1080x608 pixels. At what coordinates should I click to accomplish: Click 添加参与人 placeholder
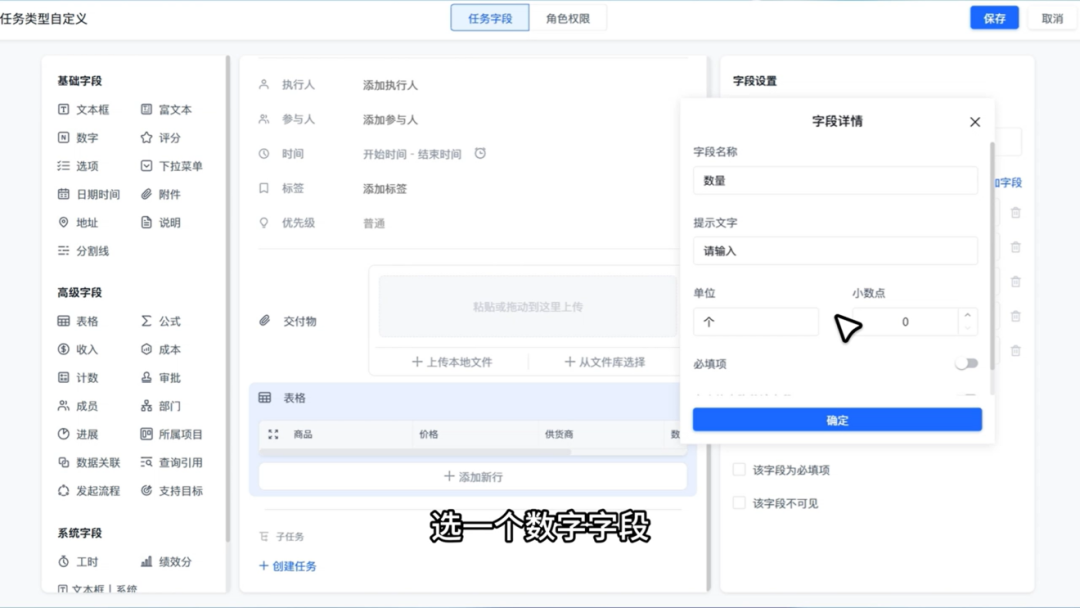(390, 119)
